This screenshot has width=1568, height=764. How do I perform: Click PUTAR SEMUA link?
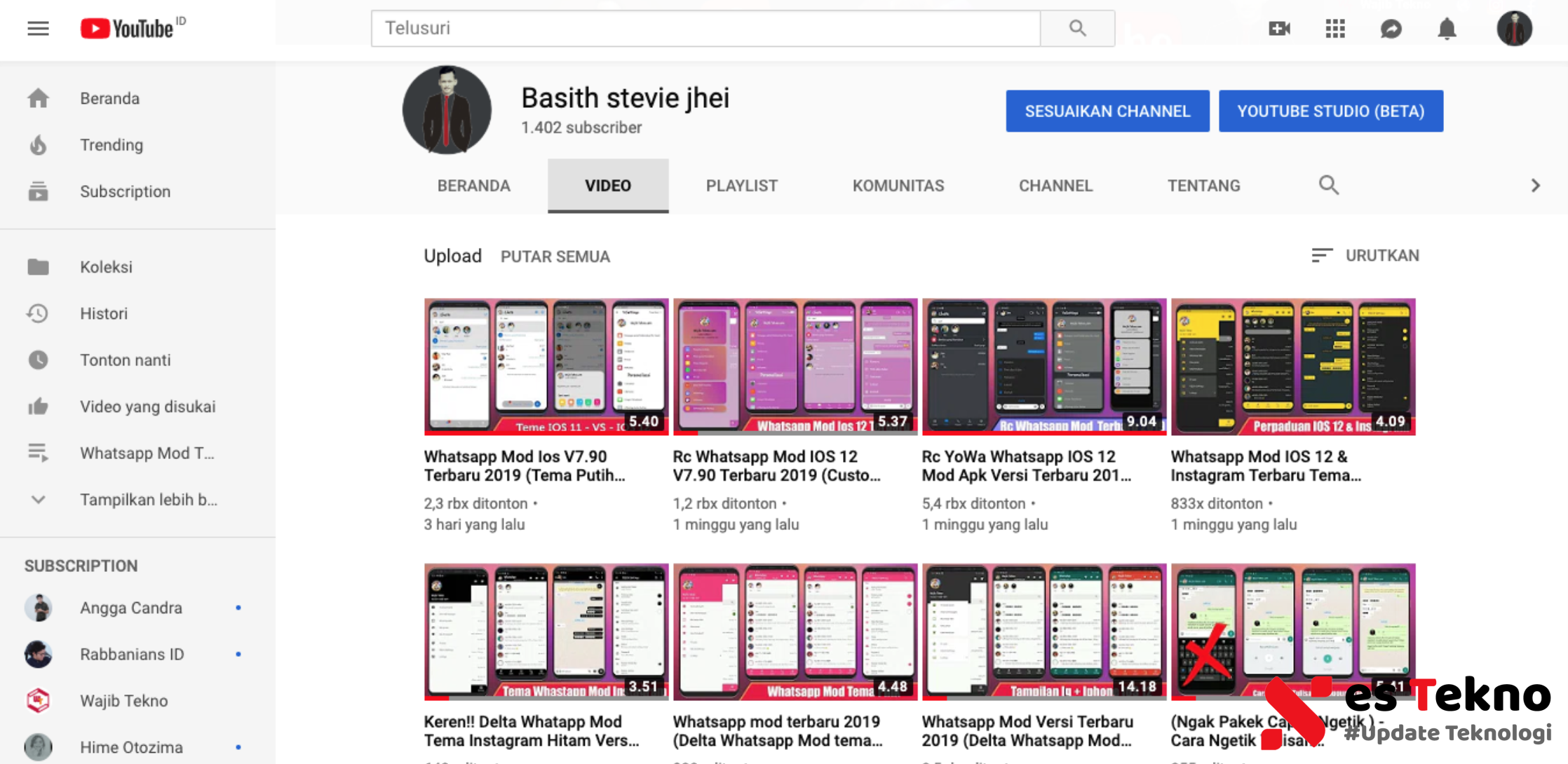coord(555,257)
